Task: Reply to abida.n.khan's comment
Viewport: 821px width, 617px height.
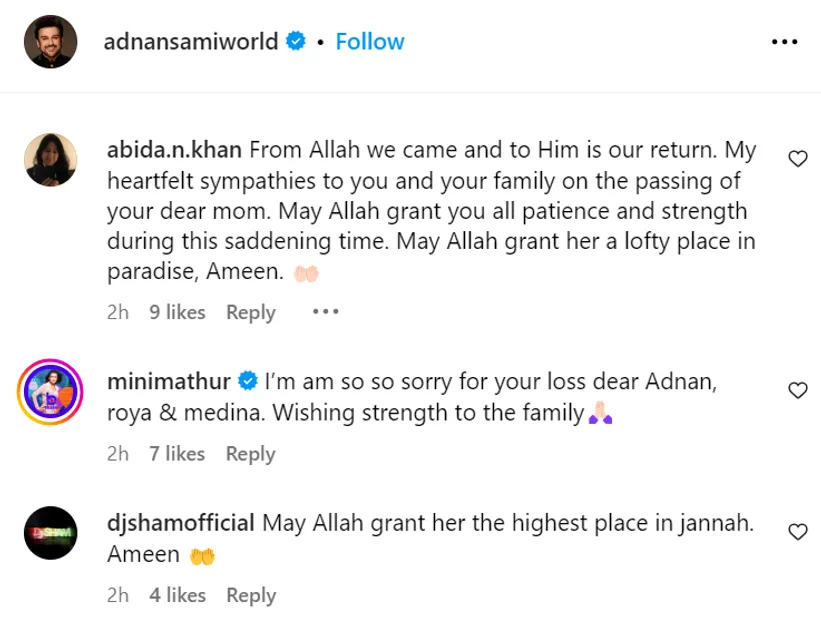Action: pyautogui.click(x=250, y=312)
